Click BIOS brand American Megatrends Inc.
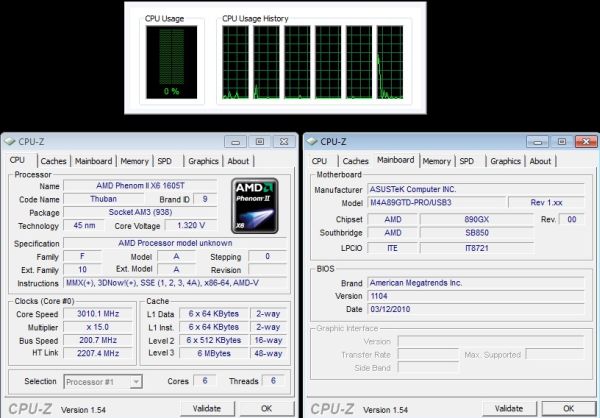Screen dimensions: 600x418 pos(476,283)
